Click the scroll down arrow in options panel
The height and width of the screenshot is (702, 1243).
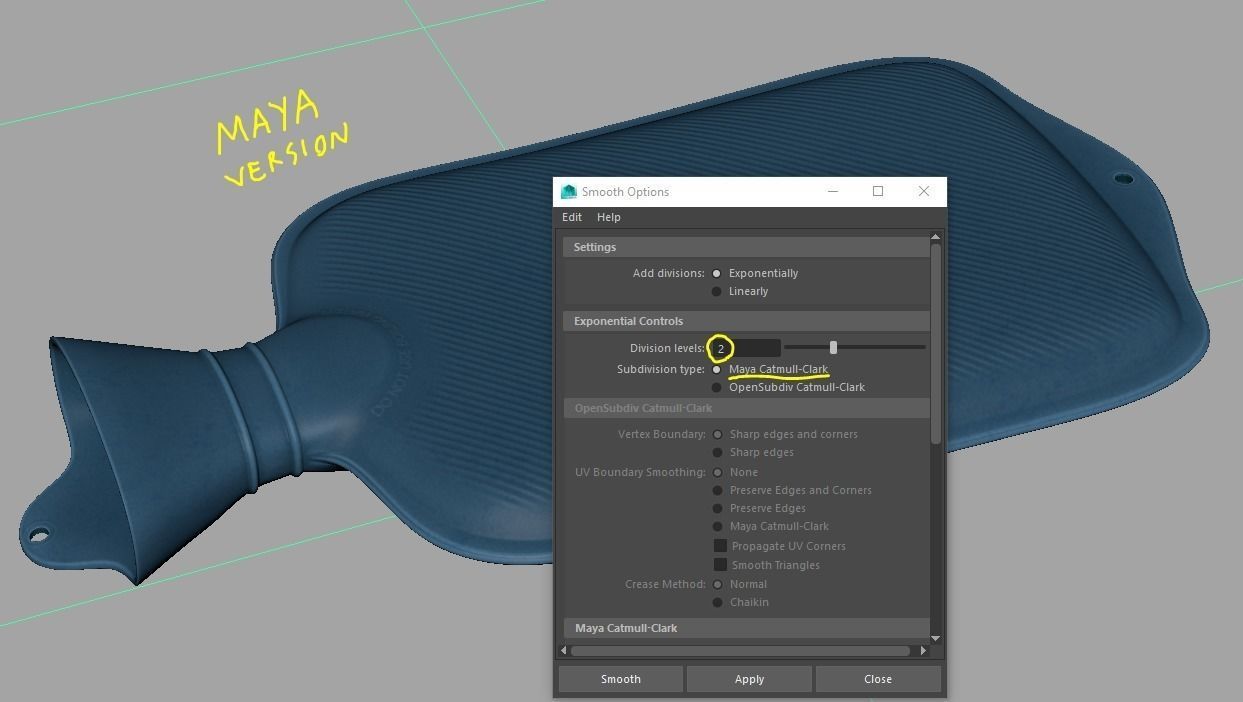936,638
